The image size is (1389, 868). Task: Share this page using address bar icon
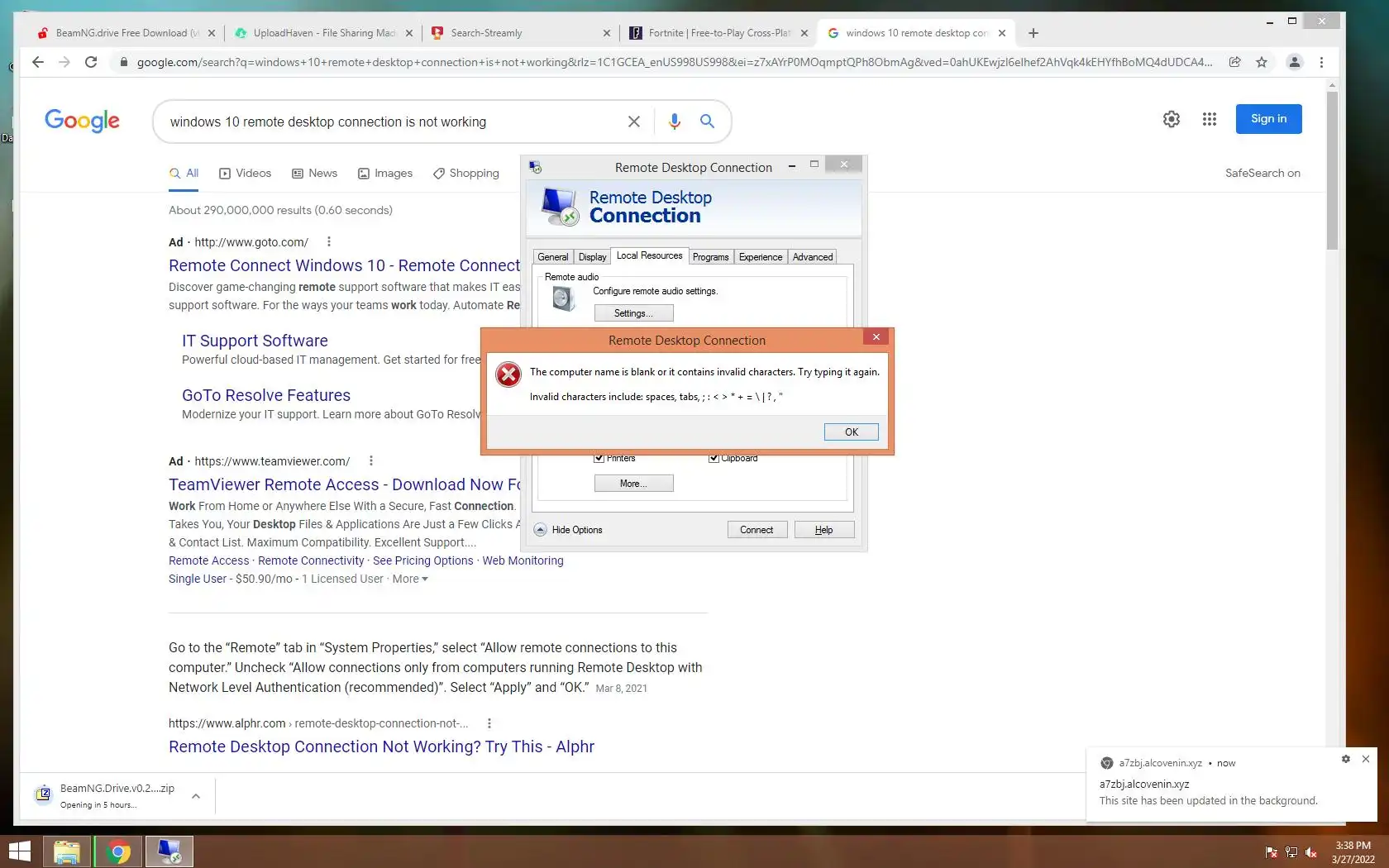(x=1234, y=62)
